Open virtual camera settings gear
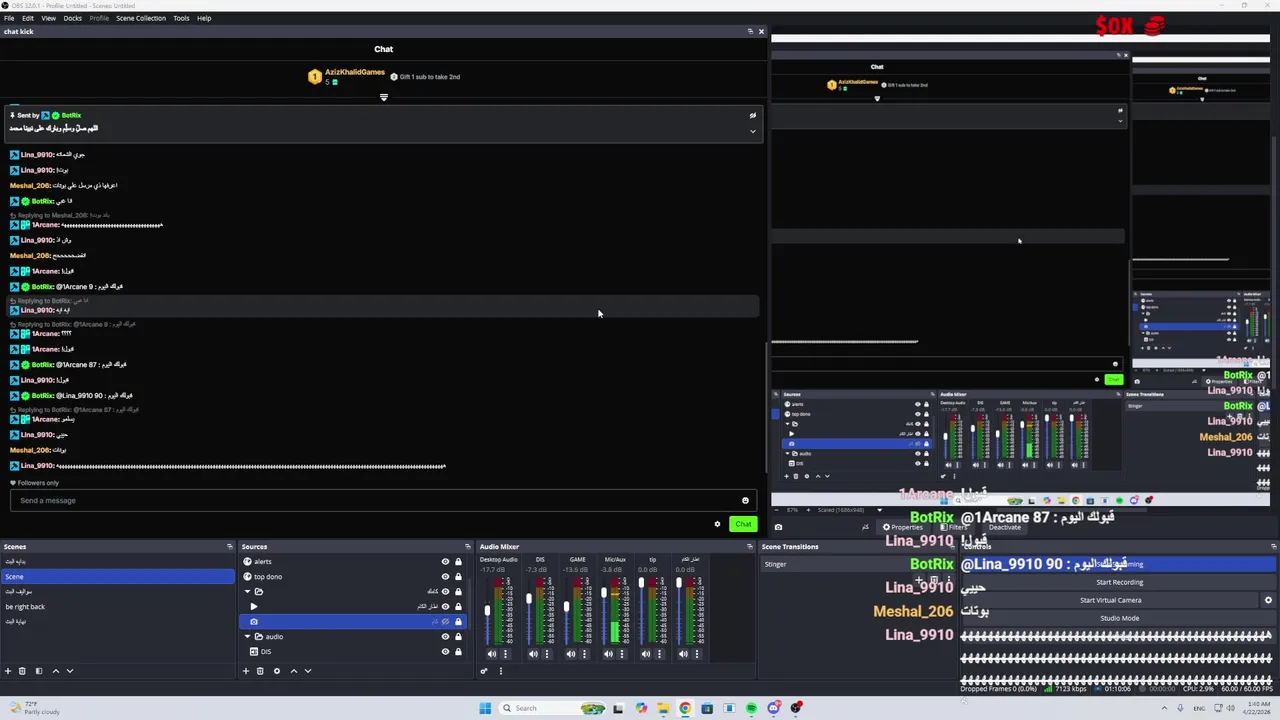This screenshot has height=720, width=1280. pyautogui.click(x=1268, y=600)
